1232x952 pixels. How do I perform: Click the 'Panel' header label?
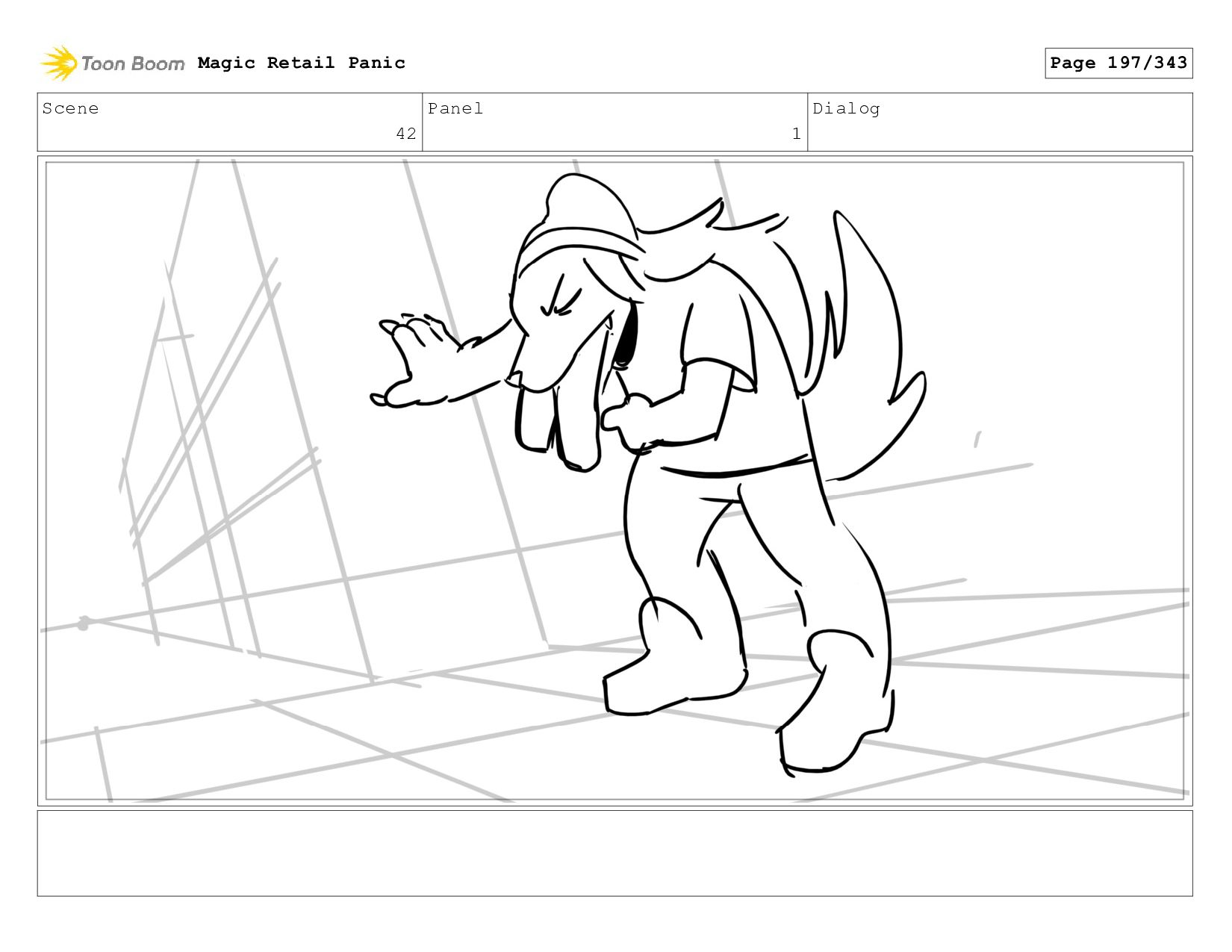455,108
